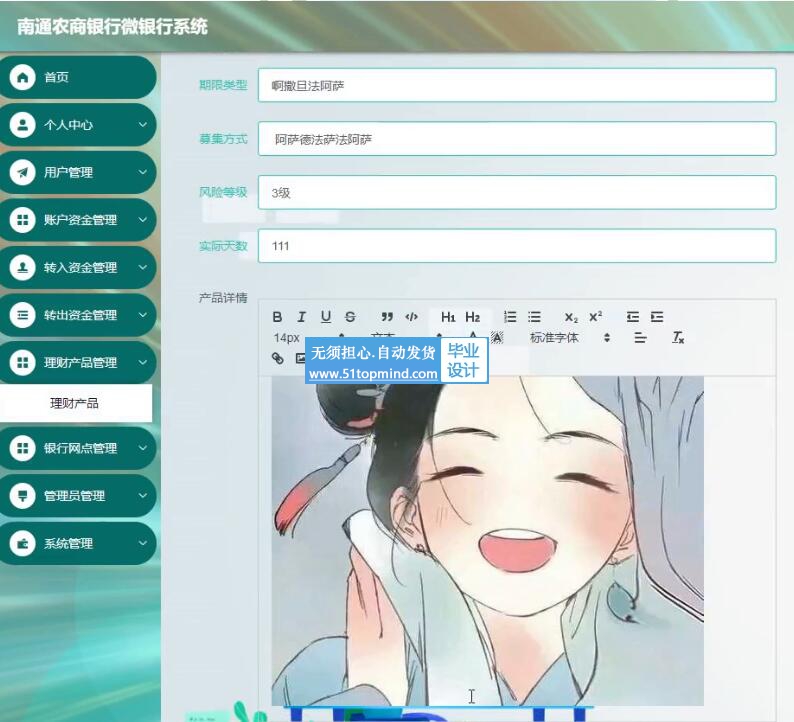Insert a blockquote in editor
The width and height of the screenshot is (794, 722).
[x=387, y=317]
